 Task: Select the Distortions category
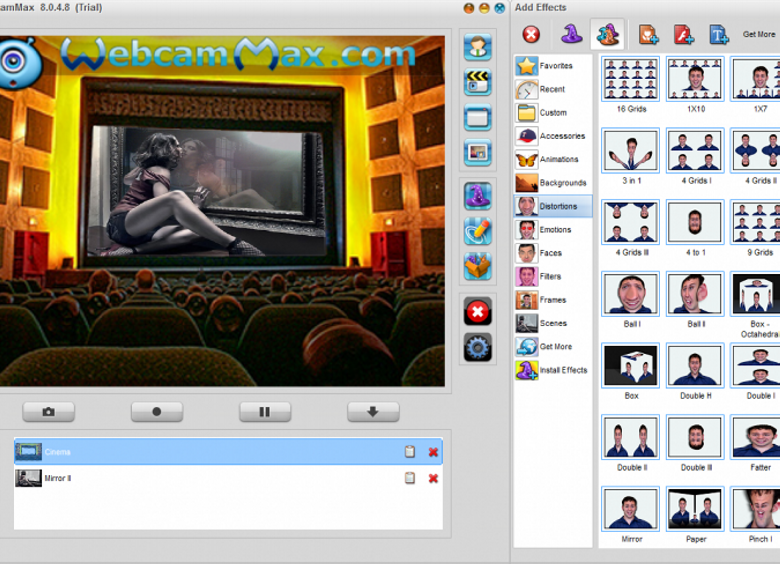click(553, 206)
